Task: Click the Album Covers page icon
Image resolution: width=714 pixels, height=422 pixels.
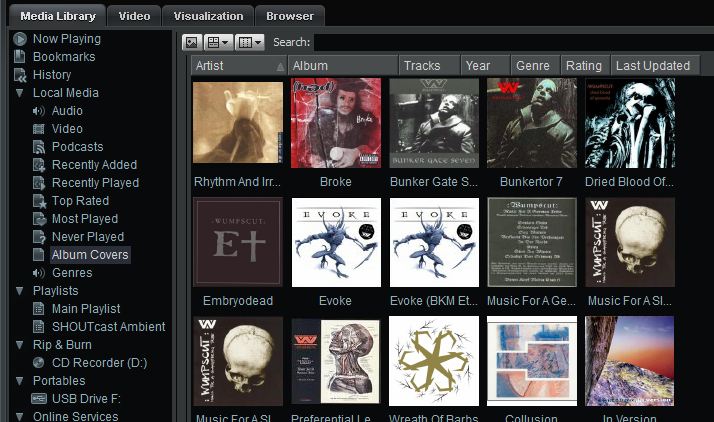Action: coord(39,254)
